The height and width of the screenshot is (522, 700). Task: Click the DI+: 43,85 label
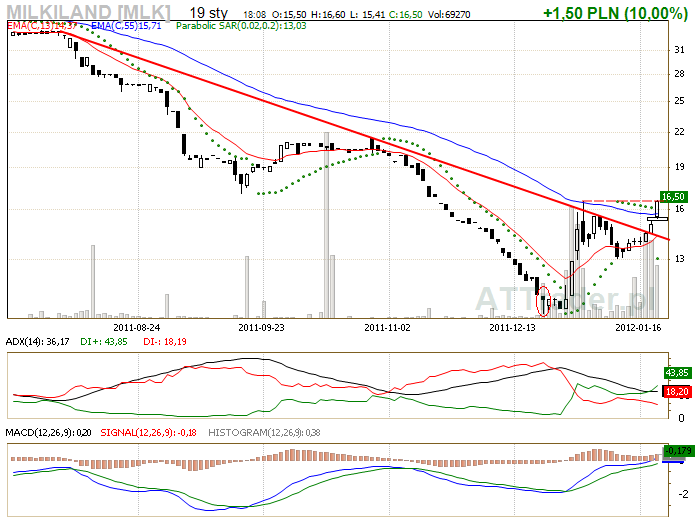104,342
